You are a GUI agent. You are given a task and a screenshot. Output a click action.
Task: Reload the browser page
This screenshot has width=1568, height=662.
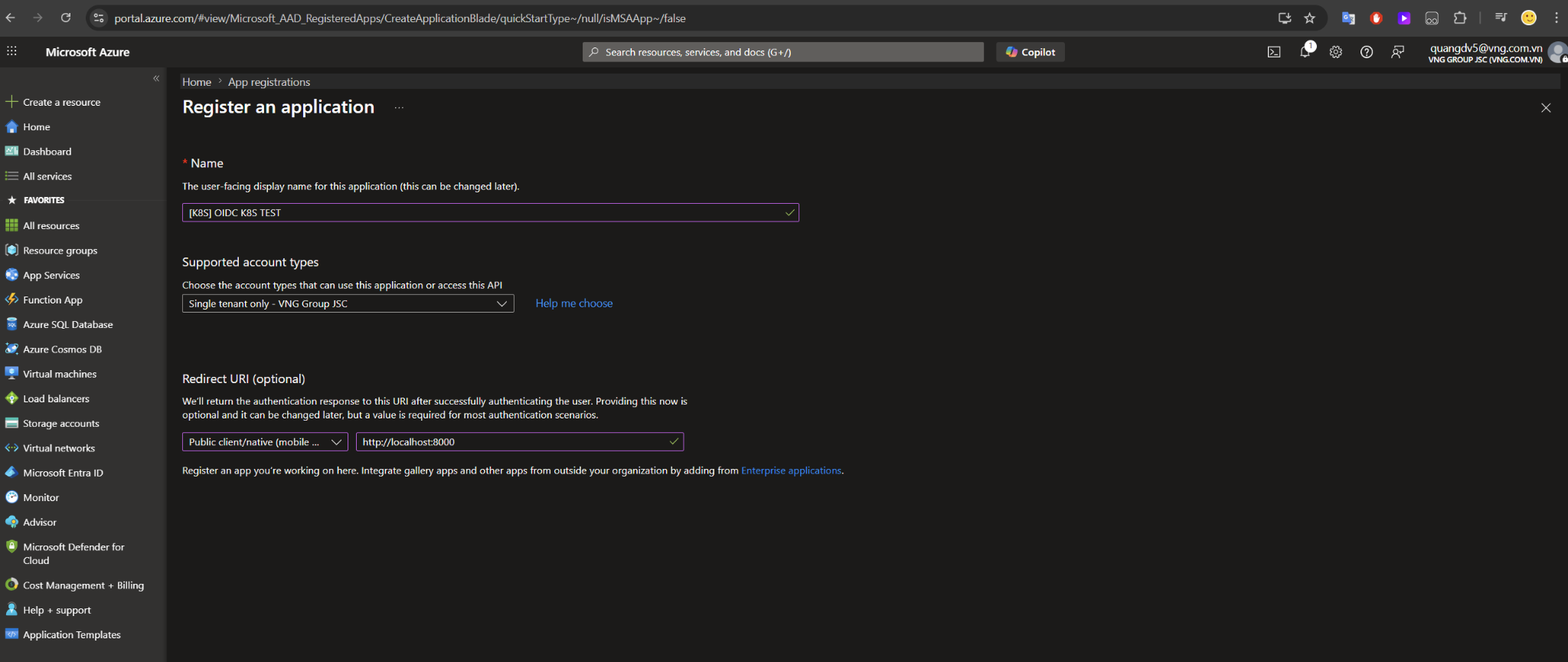coord(66,18)
